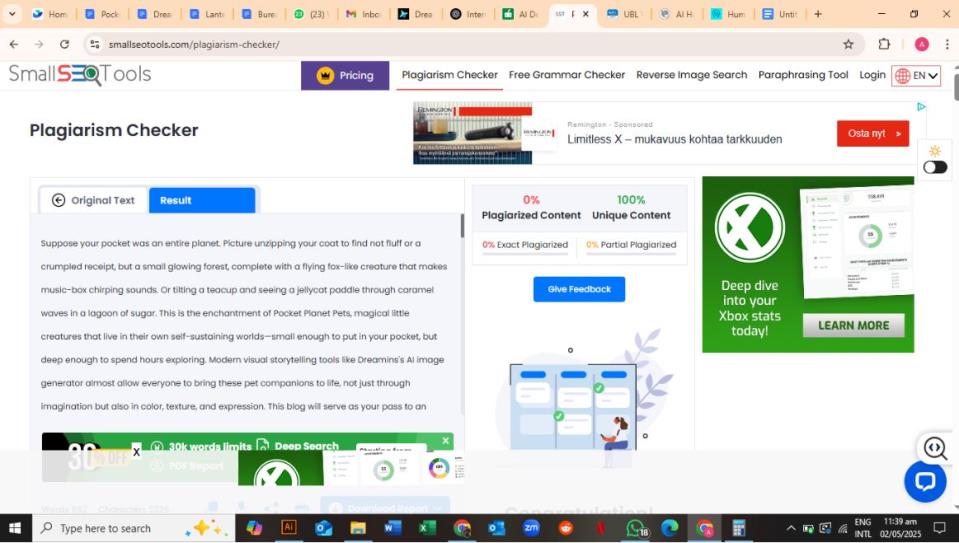The width and height of the screenshot is (959, 543).
Task: Open Microsoft Edge from the taskbar
Action: 670,528
